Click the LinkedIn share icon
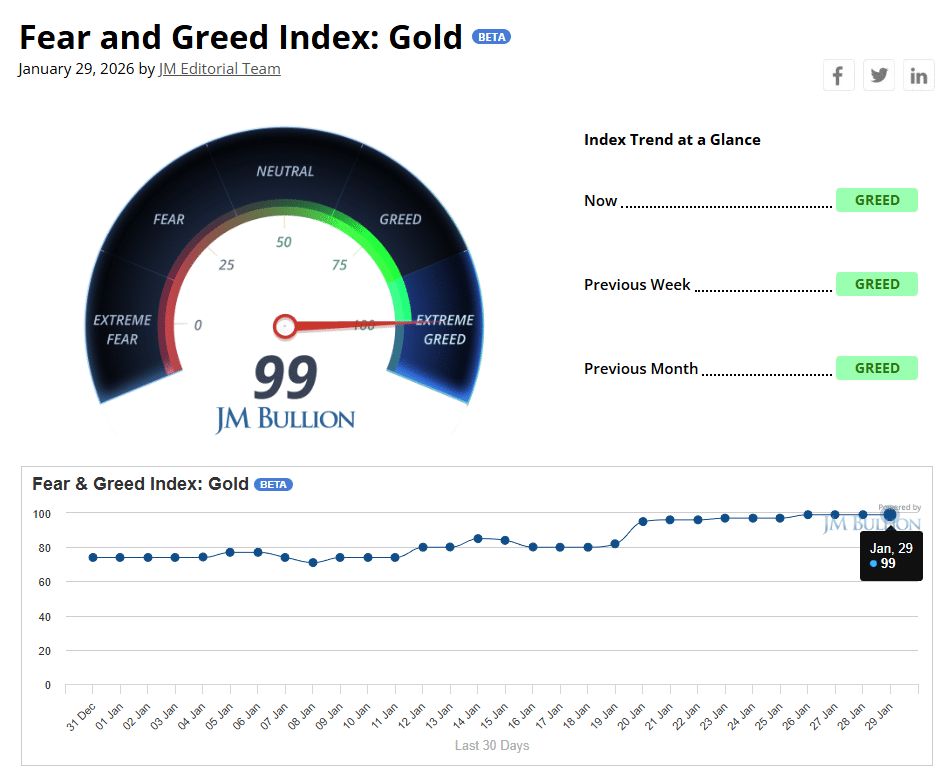Screen dimensions: 946x772 point(918,74)
